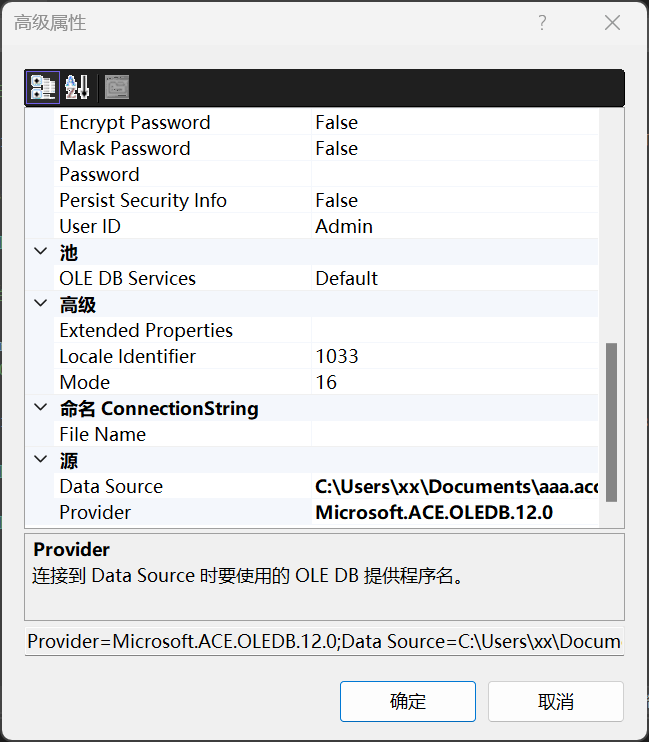Click the help question mark icon

point(542,23)
